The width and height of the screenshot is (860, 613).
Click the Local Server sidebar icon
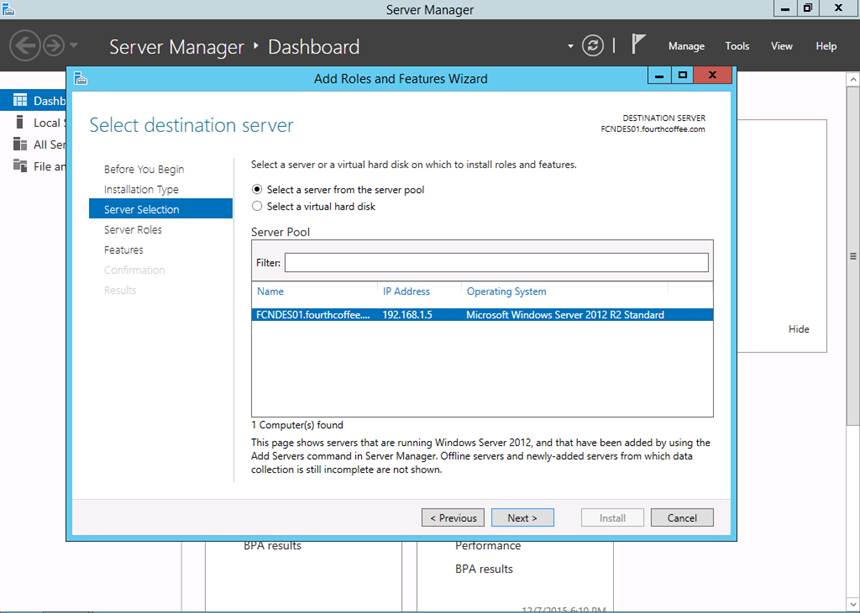[20, 122]
